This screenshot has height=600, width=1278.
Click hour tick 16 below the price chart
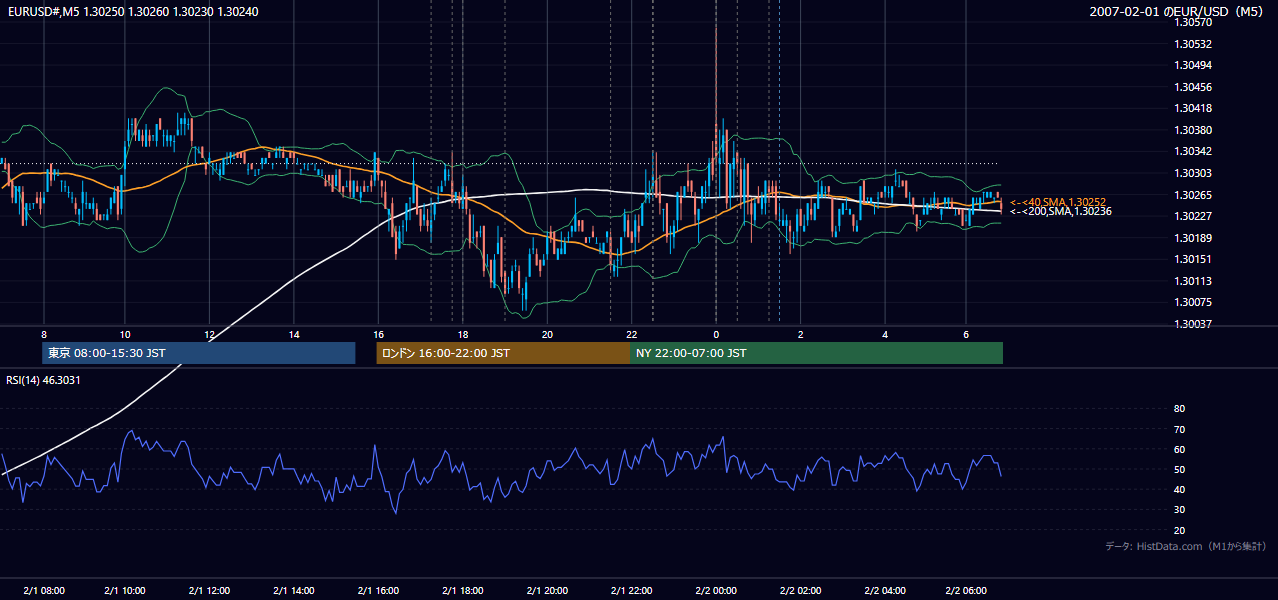coord(378,334)
